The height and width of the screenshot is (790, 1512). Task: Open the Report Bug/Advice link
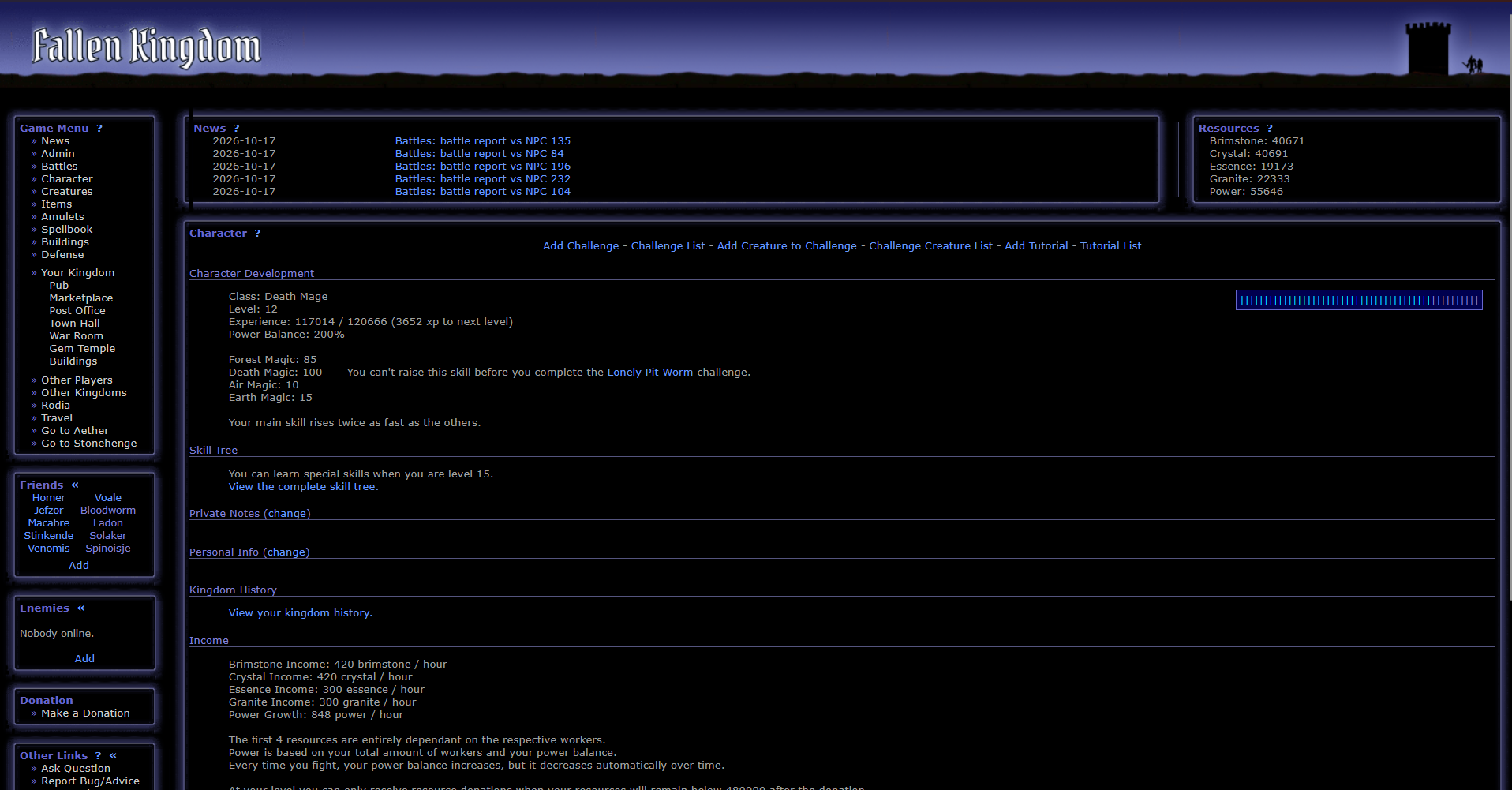click(90, 781)
